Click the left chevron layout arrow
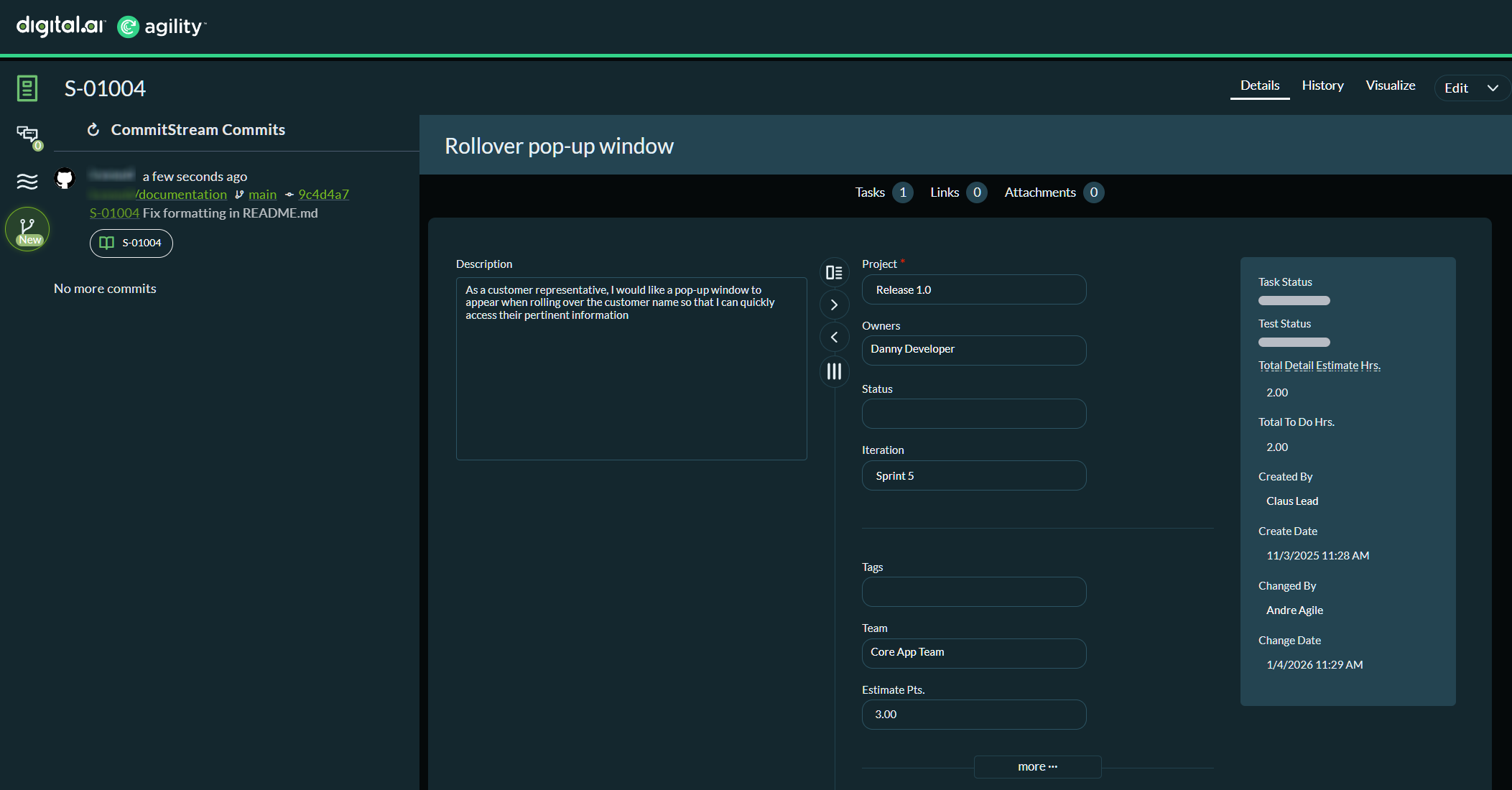Viewport: 1512px width, 790px height. pyautogui.click(x=834, y=337)
